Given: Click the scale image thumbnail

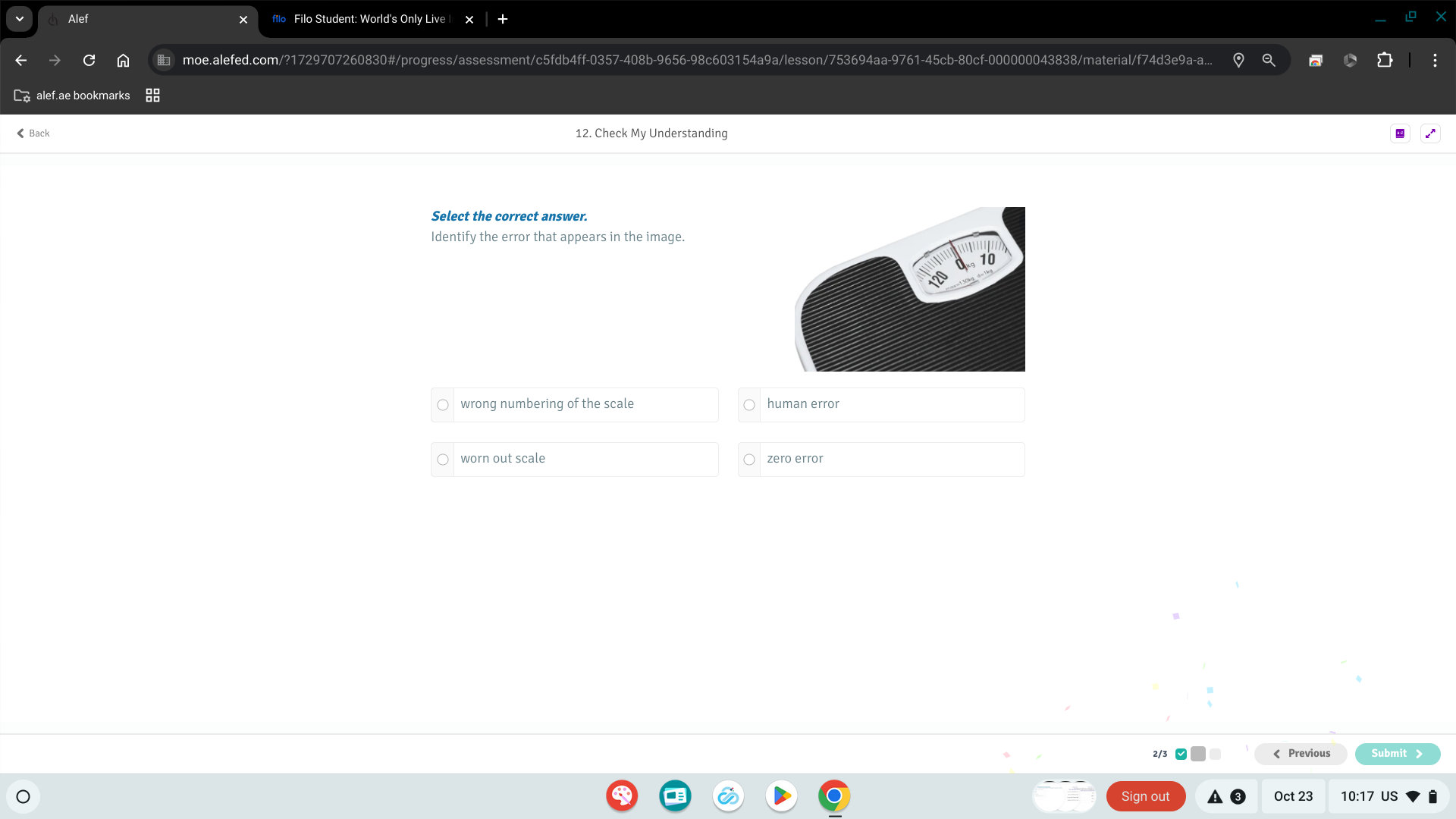Looking at the screenshot, I should click(x=910, y=289).
